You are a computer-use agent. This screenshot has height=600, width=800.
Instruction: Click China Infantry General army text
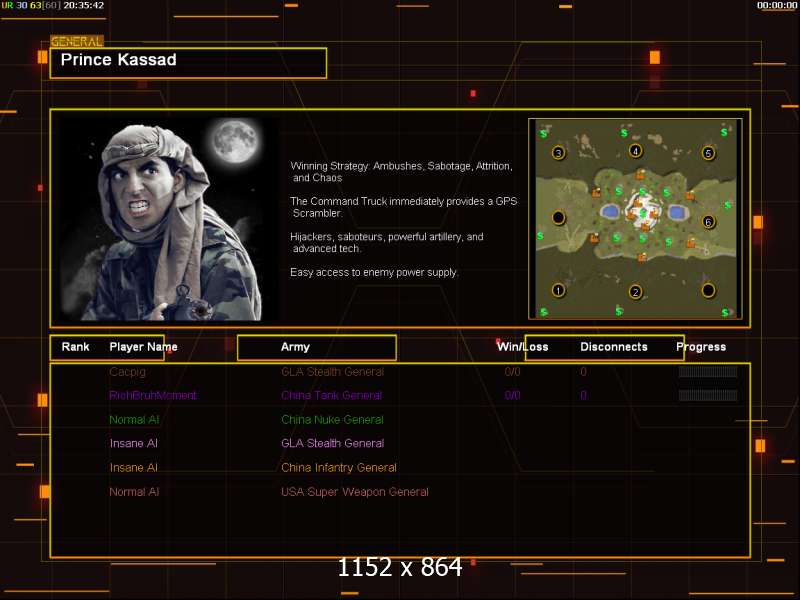[339, 467]
